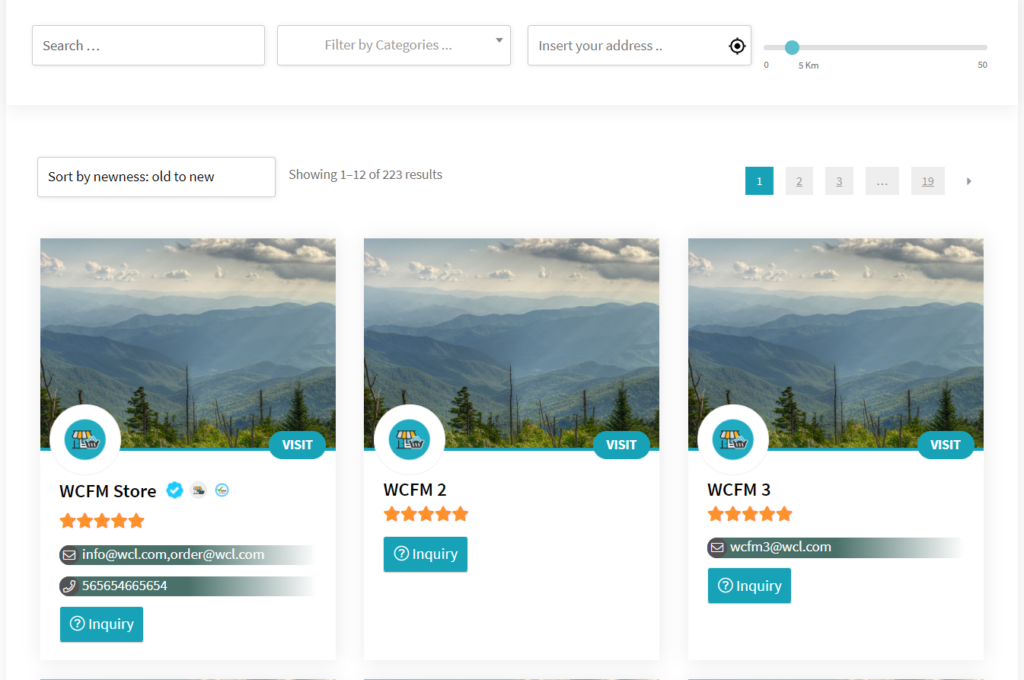Click the next page arrow in pagination
This screenshot has height=680, width=1024.
point(968,181)
